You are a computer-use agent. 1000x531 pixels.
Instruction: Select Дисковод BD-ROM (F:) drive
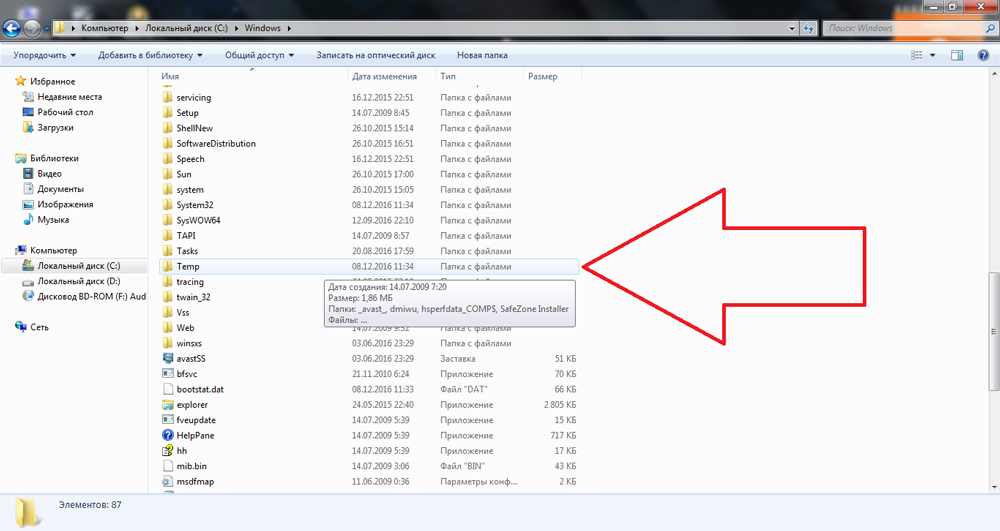(90, 296)
